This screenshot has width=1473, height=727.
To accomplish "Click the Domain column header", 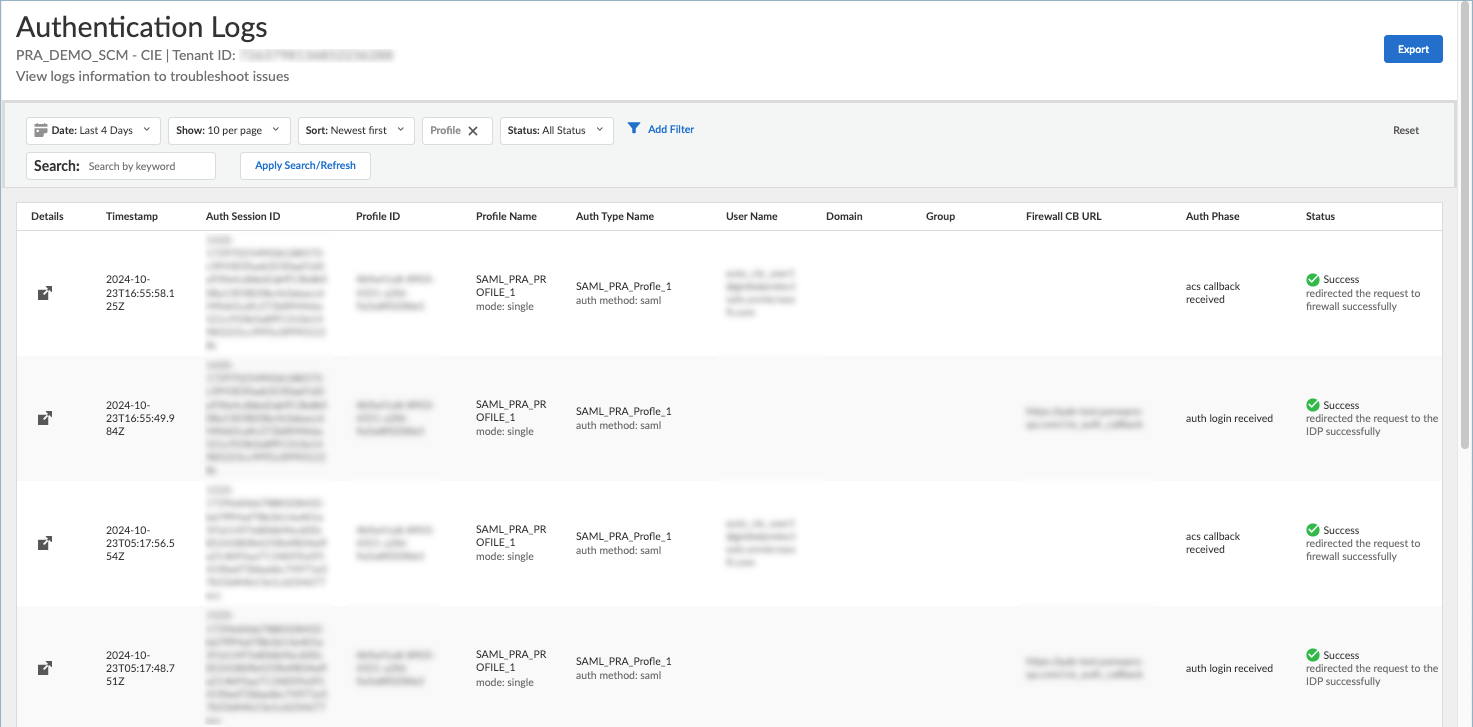I will coord(844,216).
